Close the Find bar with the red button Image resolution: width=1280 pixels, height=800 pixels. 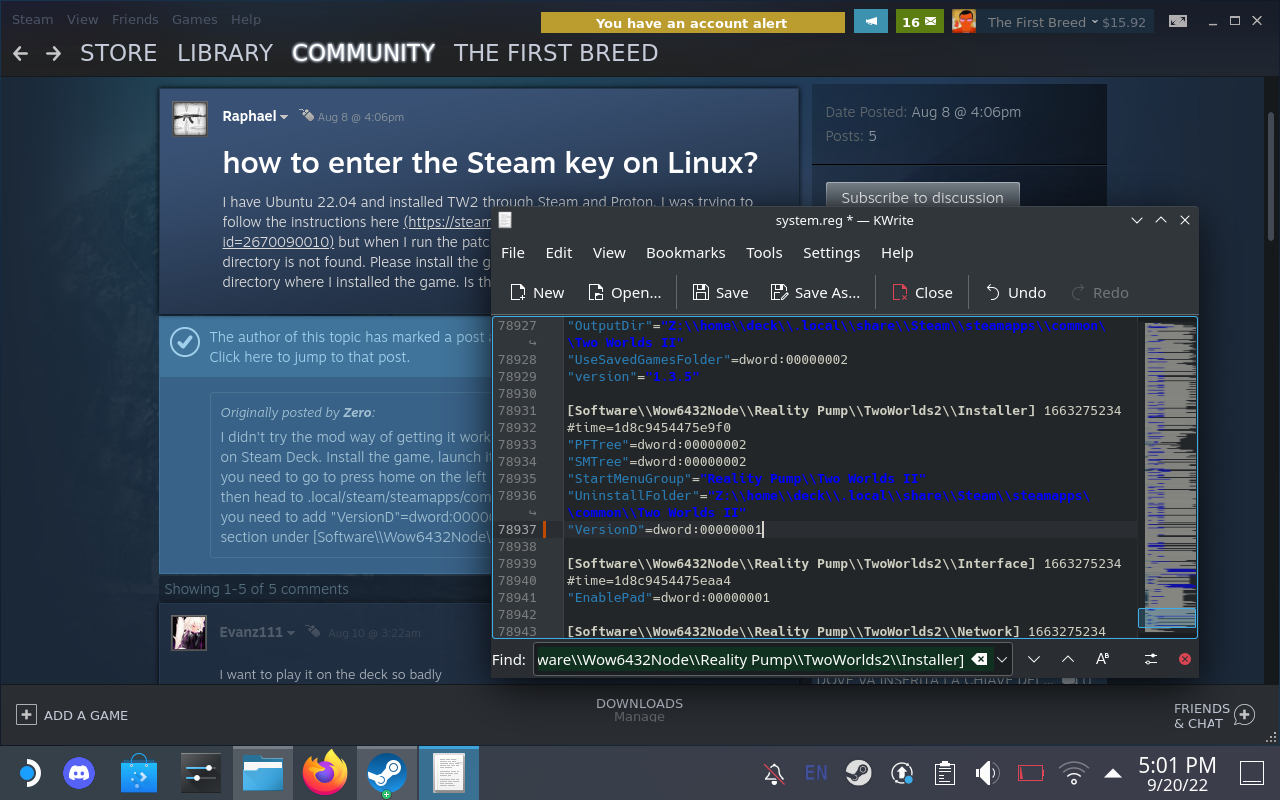click(1185, 659)
